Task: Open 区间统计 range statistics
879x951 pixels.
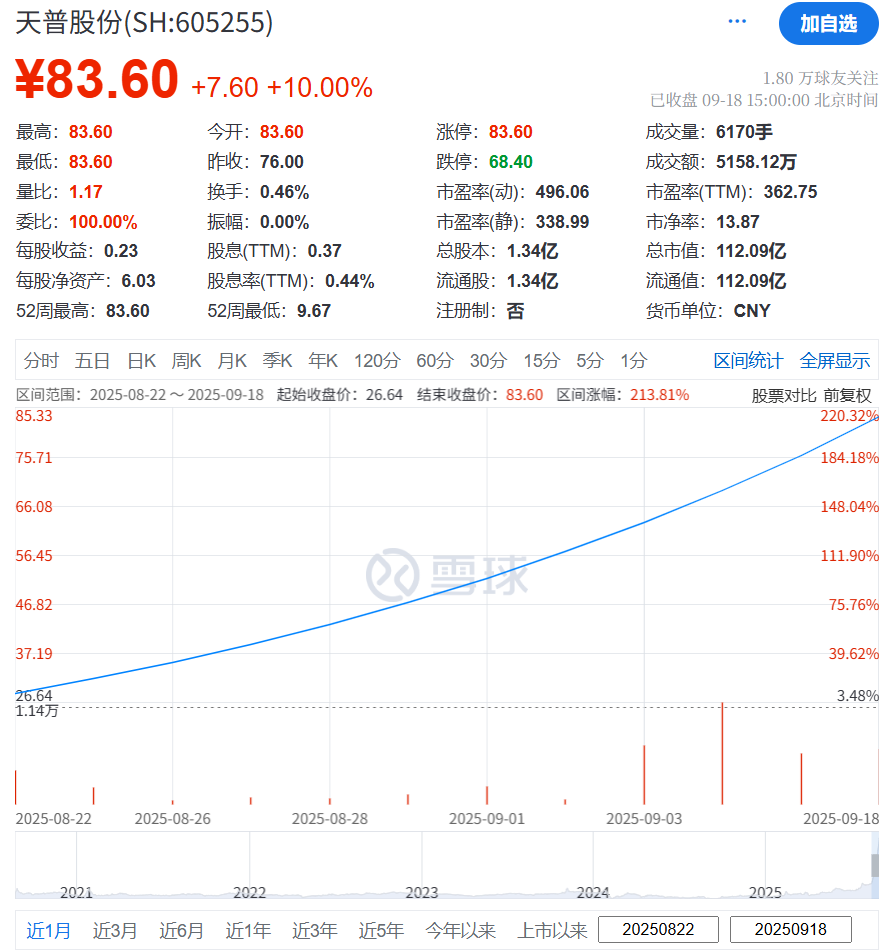Action: (x=749, y=361)
